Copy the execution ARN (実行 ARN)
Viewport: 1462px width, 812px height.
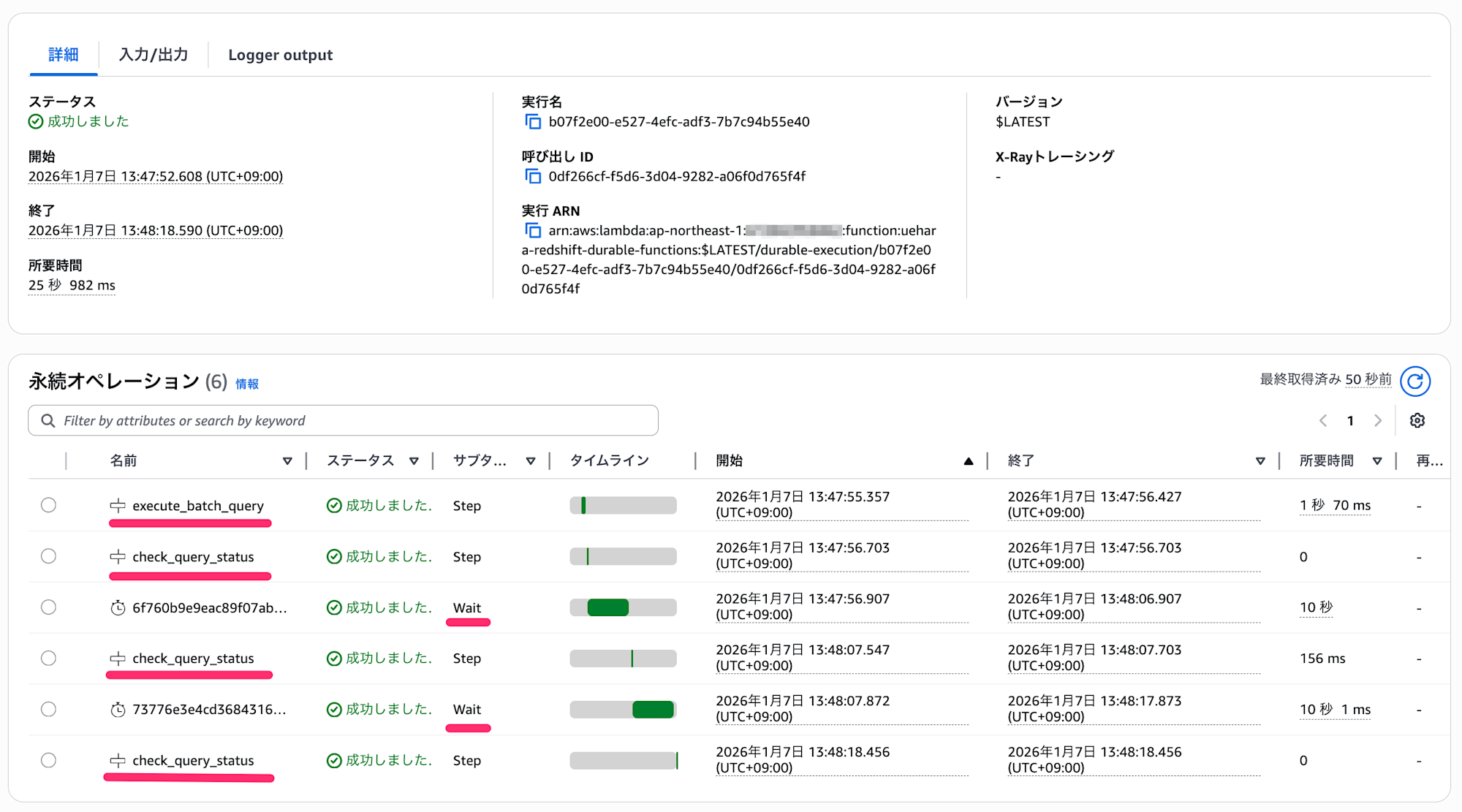[x=533, y=231]
